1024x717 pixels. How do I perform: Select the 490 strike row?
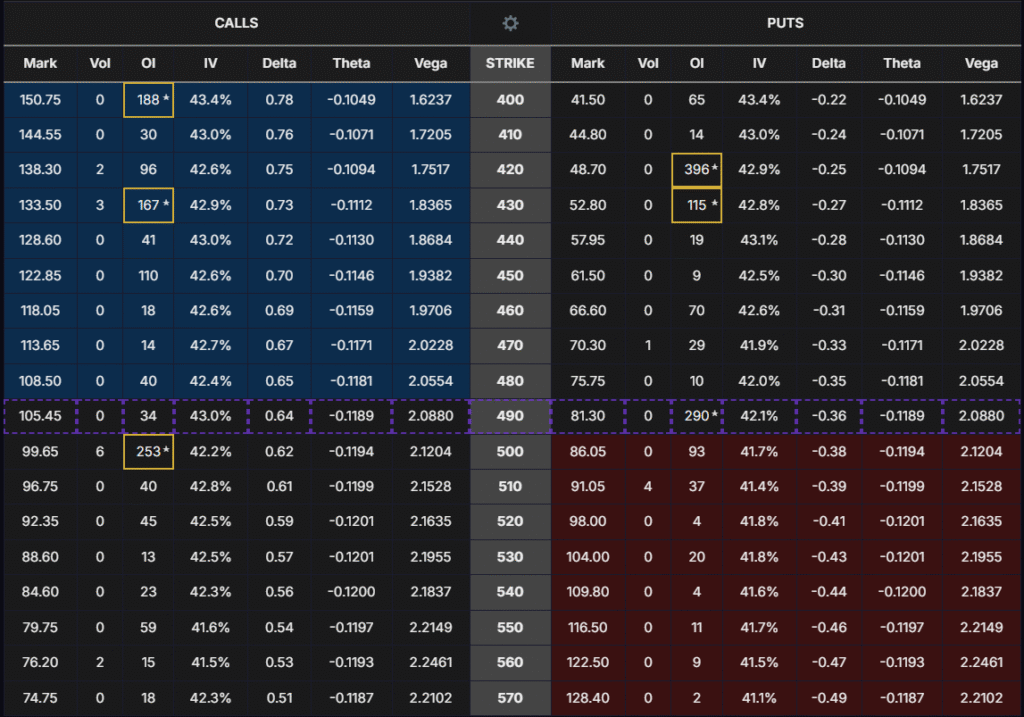coord(510,416)
